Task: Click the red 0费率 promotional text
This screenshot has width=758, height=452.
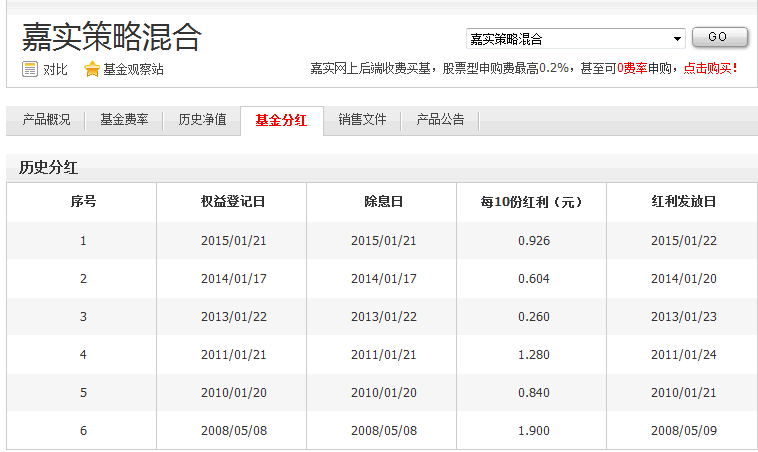Action: (632, 69)
